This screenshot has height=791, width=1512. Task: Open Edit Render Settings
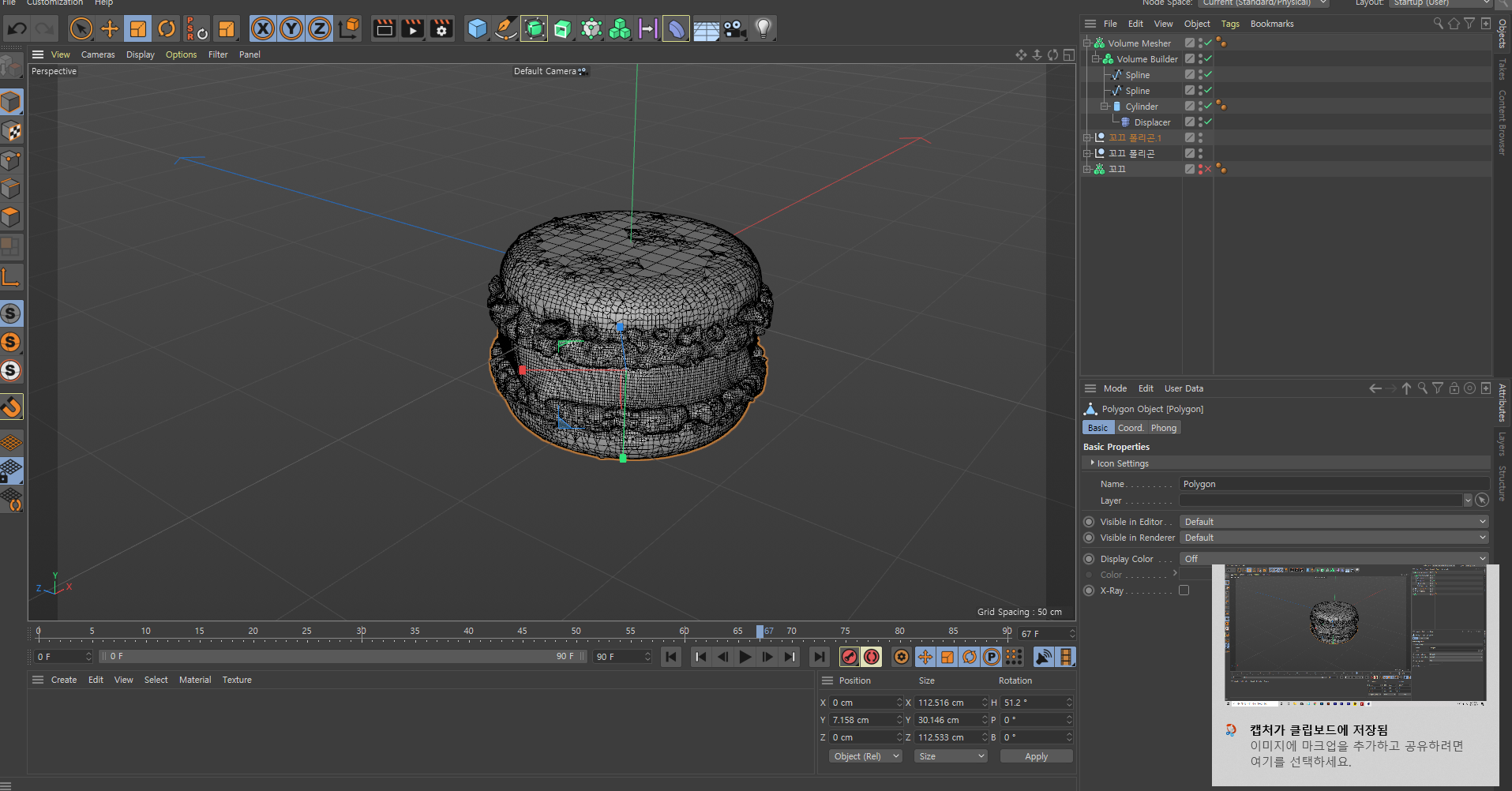tap(441, 29)
